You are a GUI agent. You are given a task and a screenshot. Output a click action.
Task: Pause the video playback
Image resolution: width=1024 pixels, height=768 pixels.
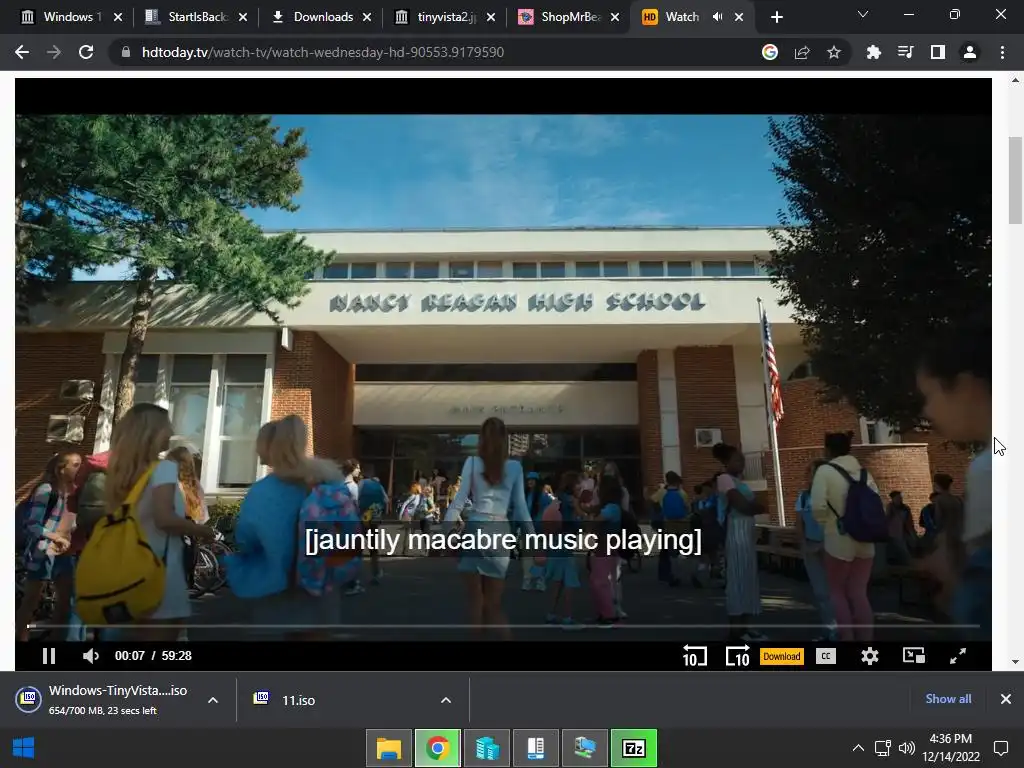(49, 656)
